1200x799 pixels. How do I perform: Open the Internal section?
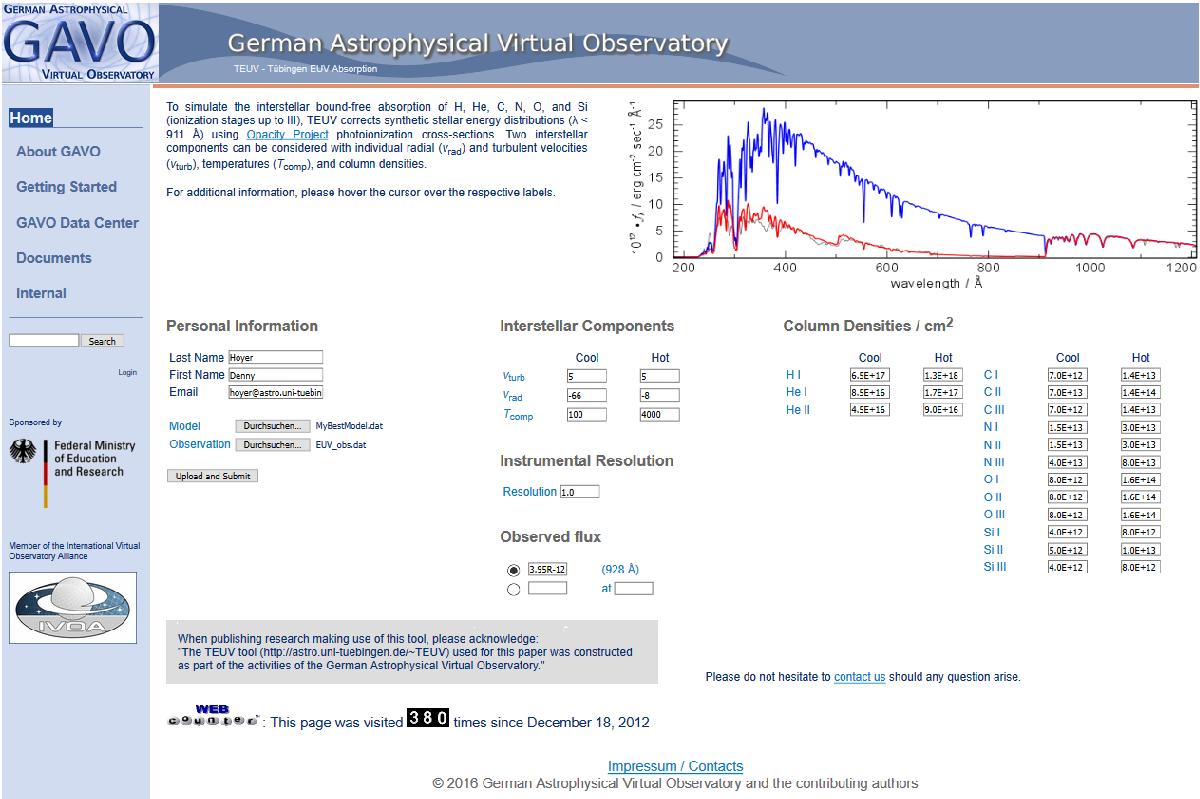tap(41, 293)
